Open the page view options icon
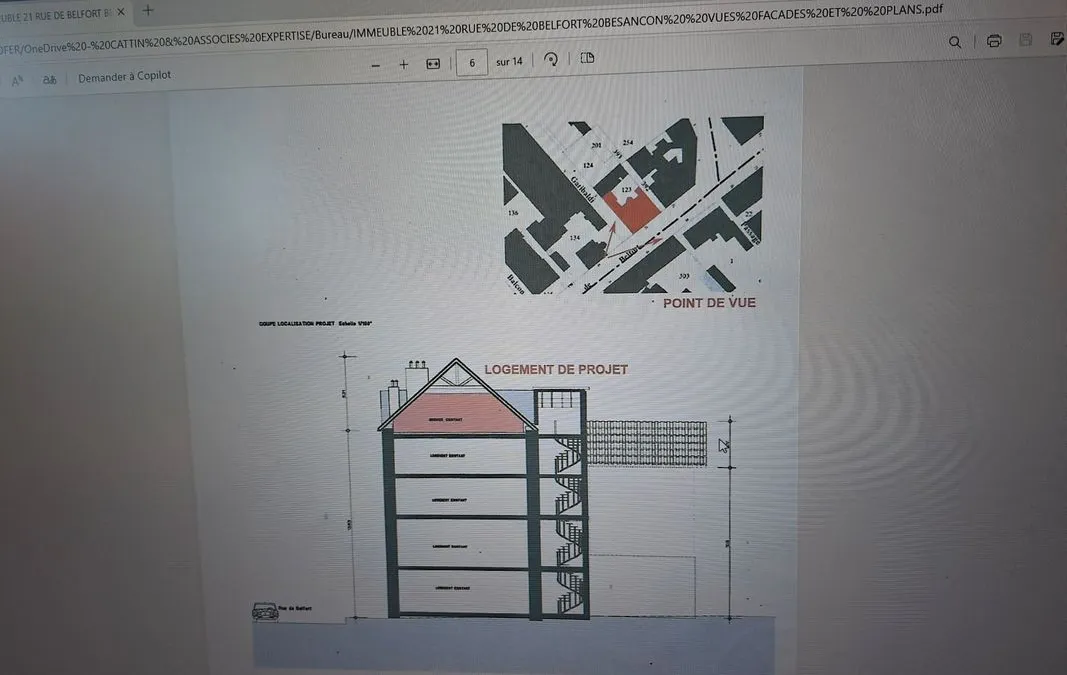Viewport: 1067px width, 675px height. click(587, 58)
